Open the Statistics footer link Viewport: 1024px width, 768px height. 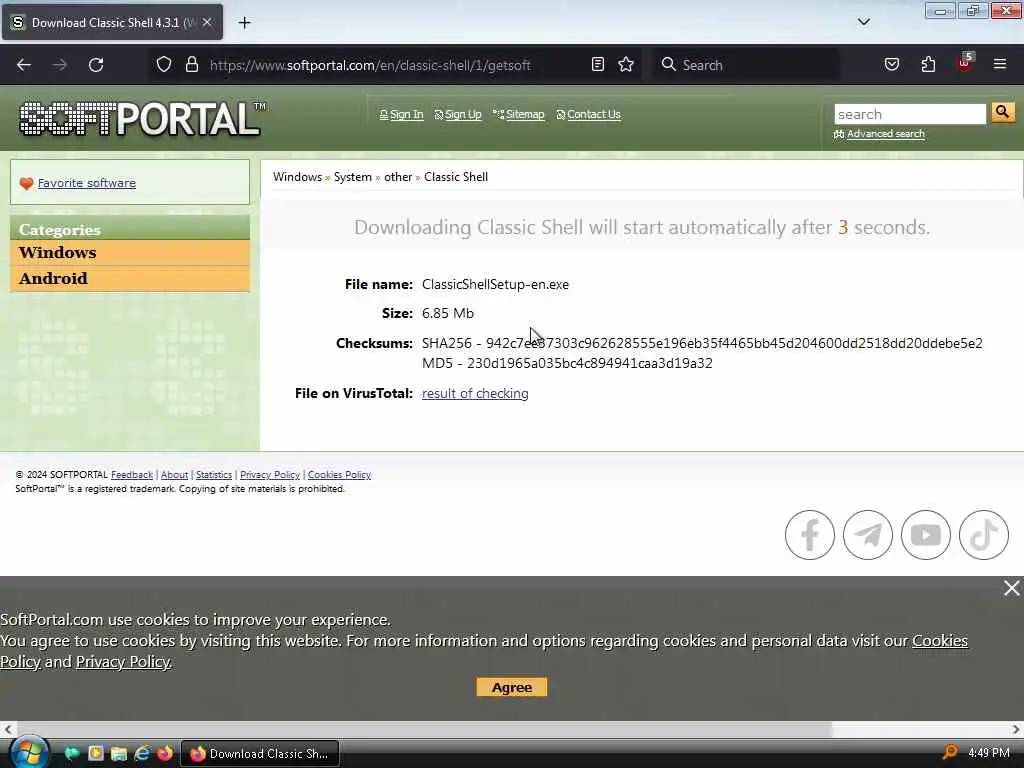coord(214,475)
